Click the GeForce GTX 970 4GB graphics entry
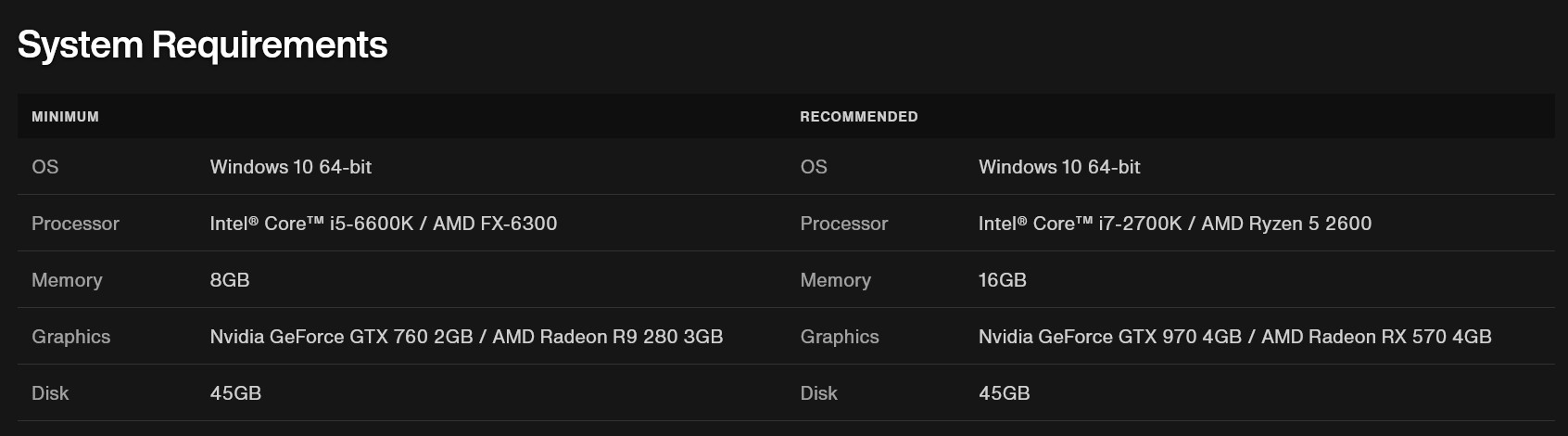The image size is (1568, 436). pos(1109,337)
